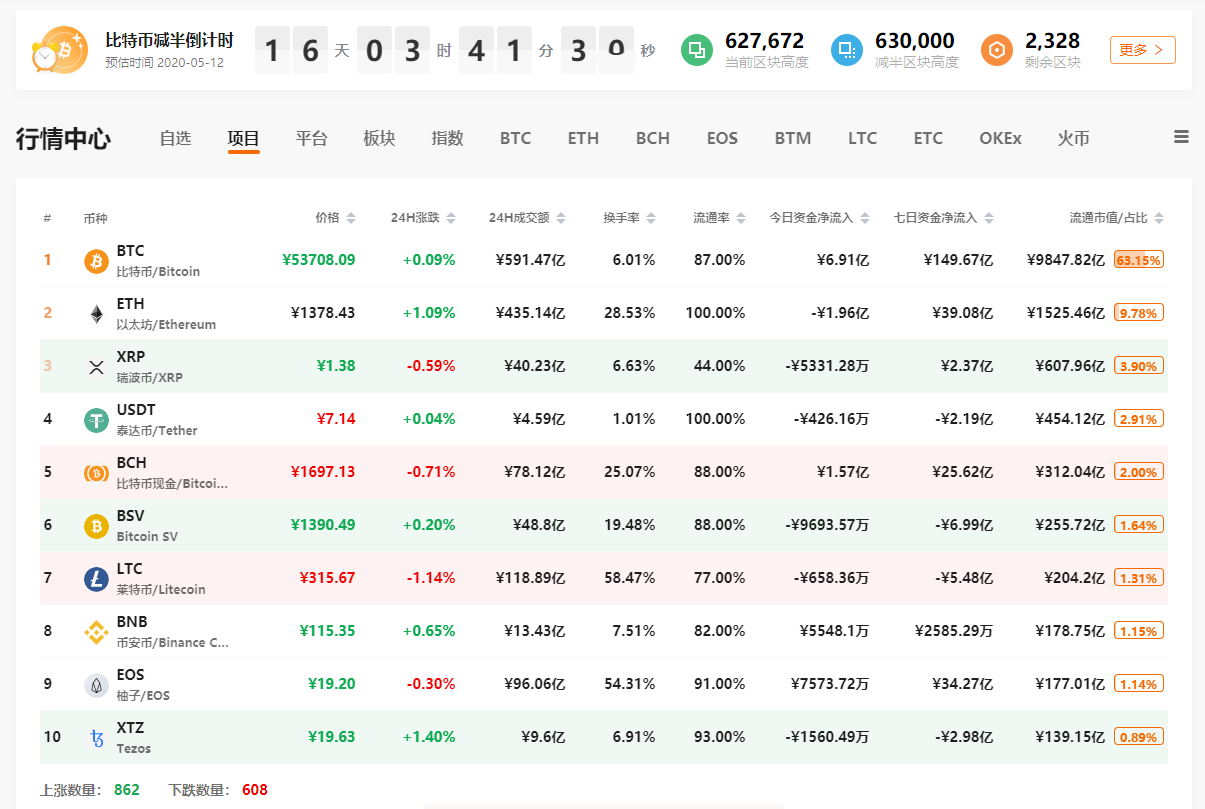The height and width of the screenshot is (809, 1205).
Task: Sort by 今日资金净流入 column arrows
Action: pyautogui.click(x=864, y=218)
